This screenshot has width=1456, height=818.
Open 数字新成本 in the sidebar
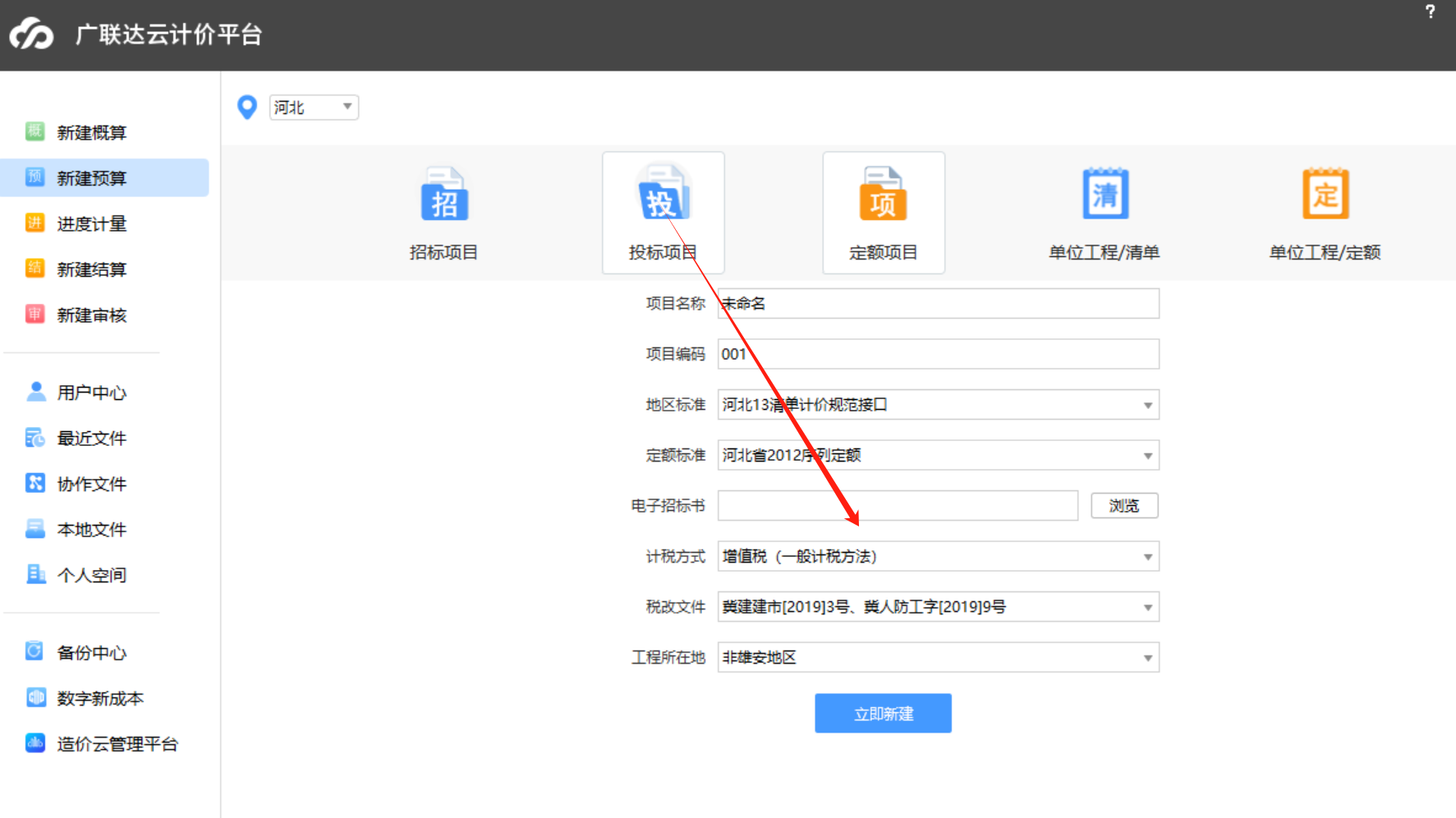click(100, 698)
